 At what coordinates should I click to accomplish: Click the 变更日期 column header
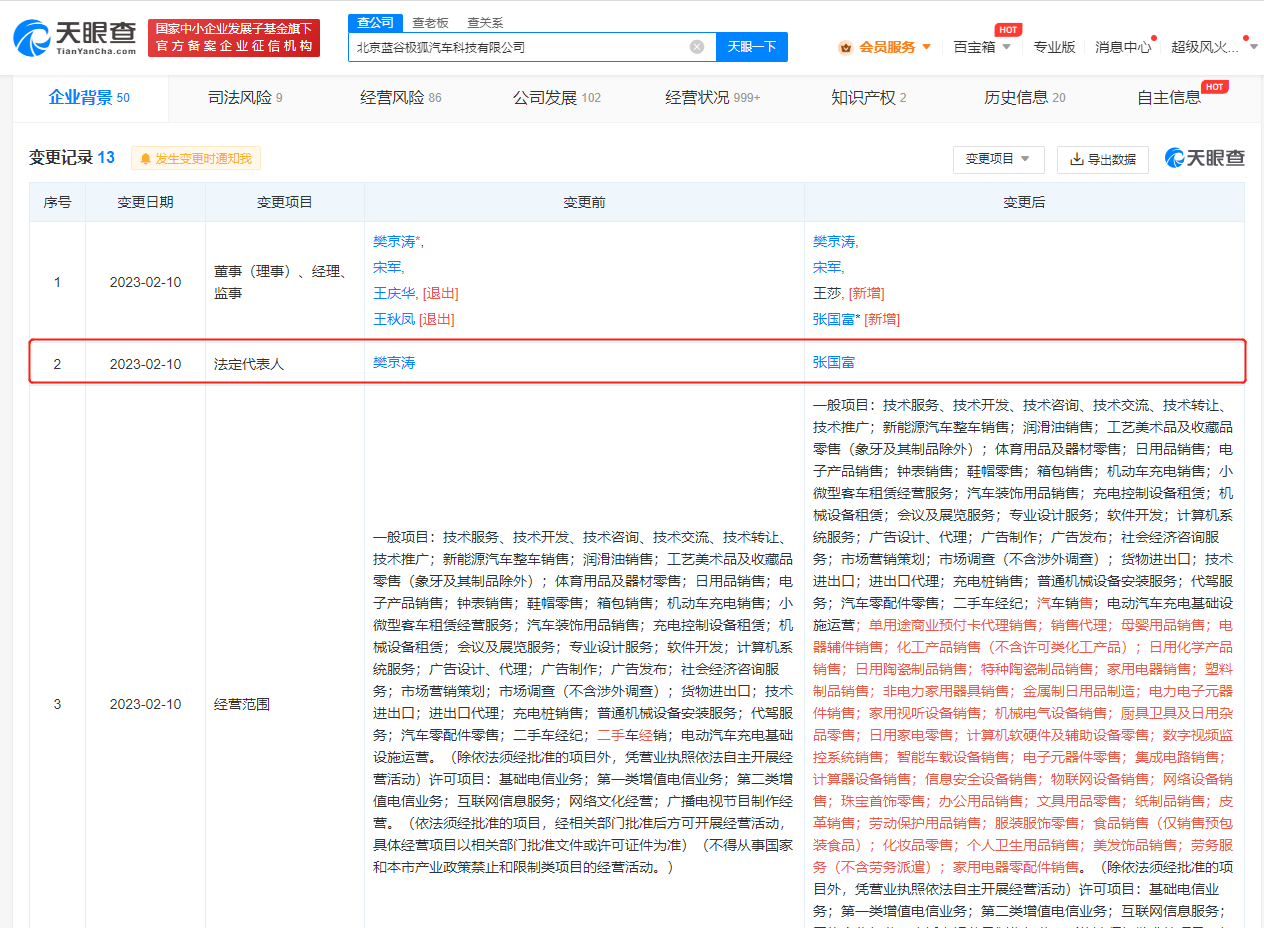pyautogui.click(x=145, y=202)
